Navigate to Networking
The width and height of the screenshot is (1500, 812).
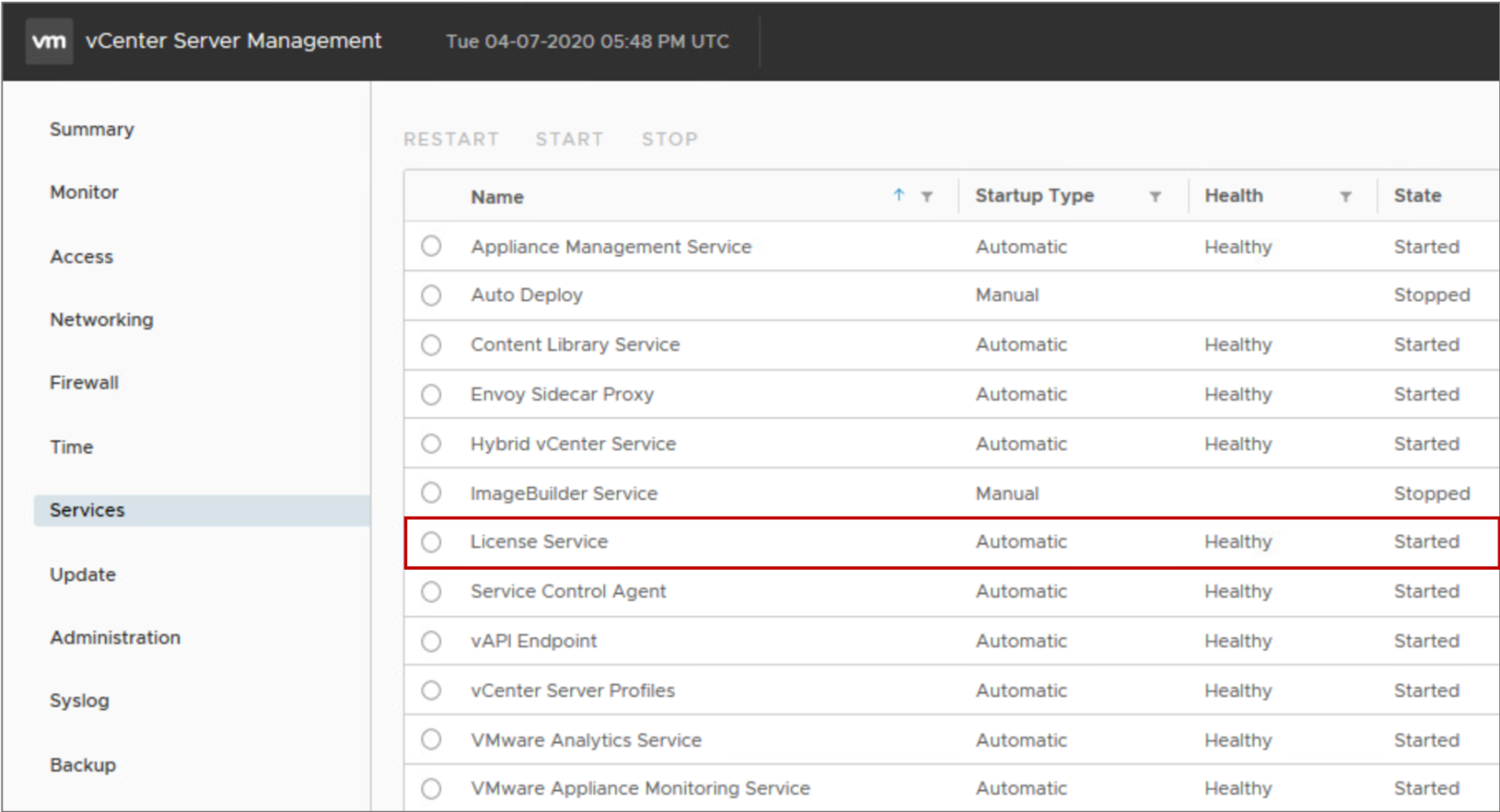[x=102, y=319]
